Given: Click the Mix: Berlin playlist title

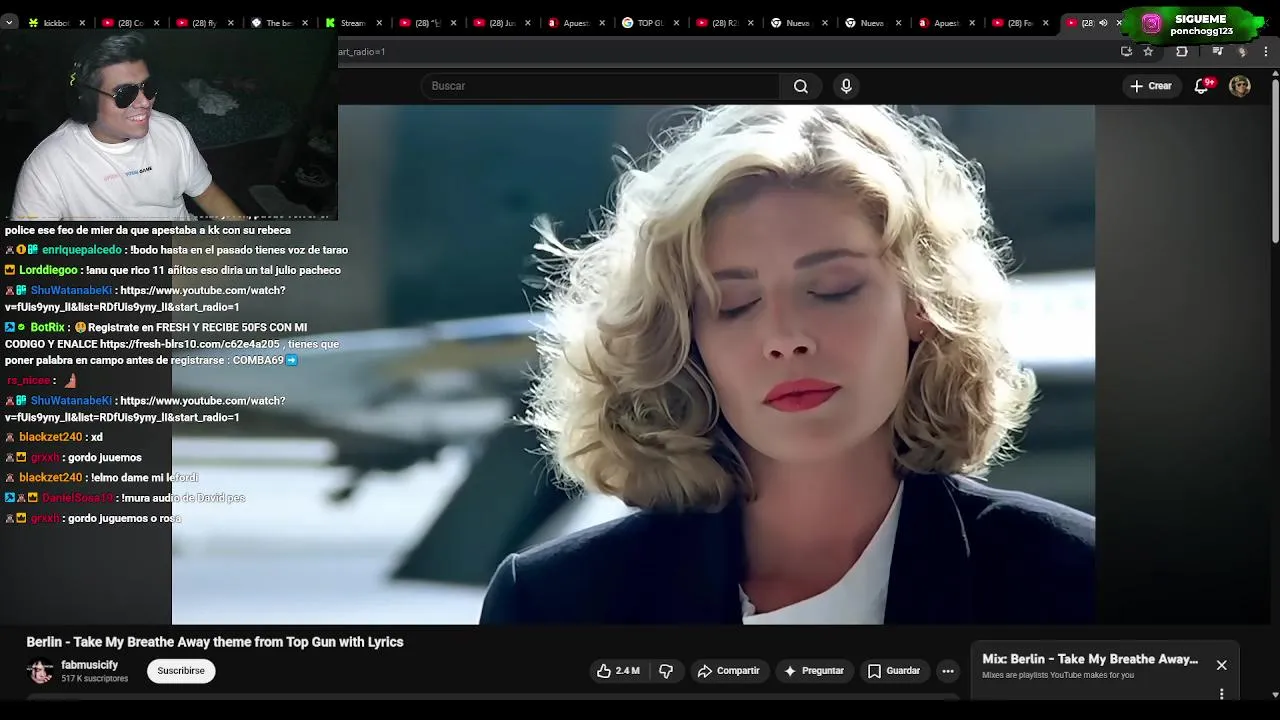Looking at the screenshot, I should [x=1090, y=659].
